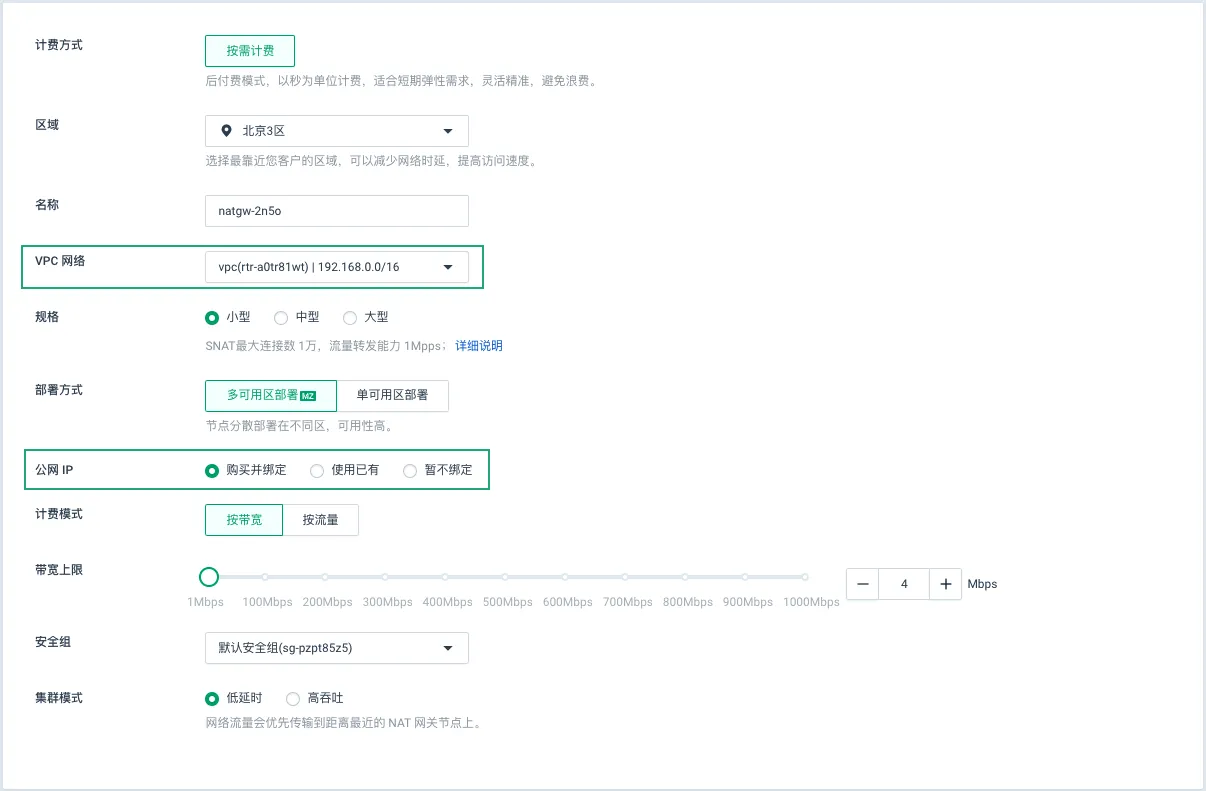Click the plus icon to increase bandwidth
Screen dimensions: 1206x791
(945, 584)
